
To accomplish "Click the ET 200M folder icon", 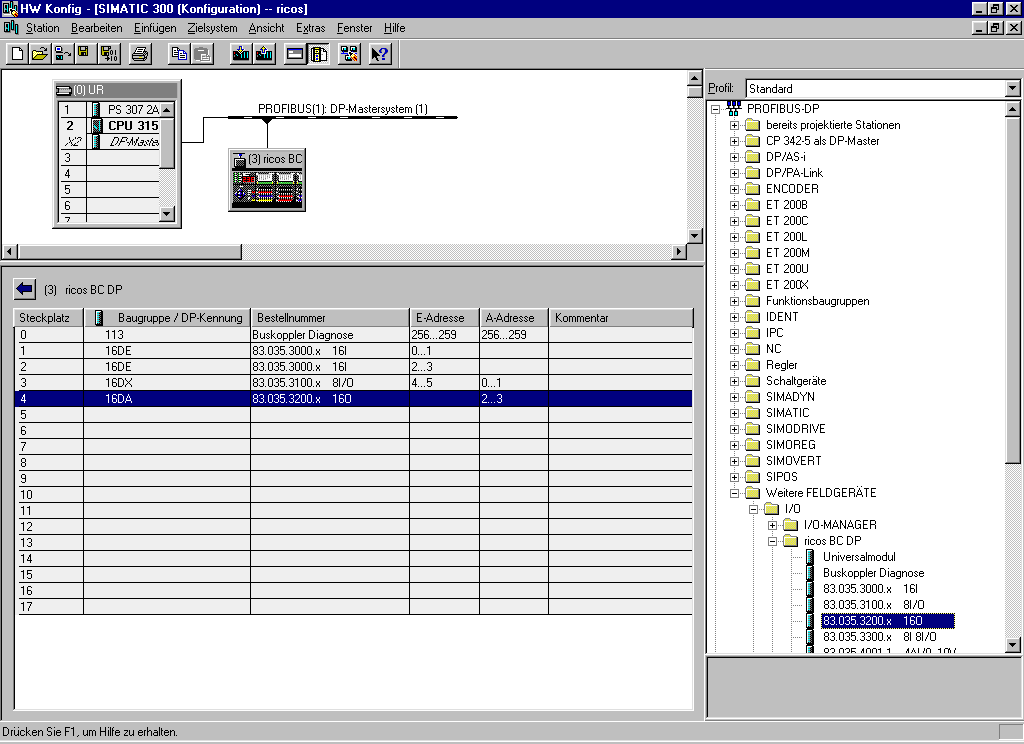I will pos(752,253).
